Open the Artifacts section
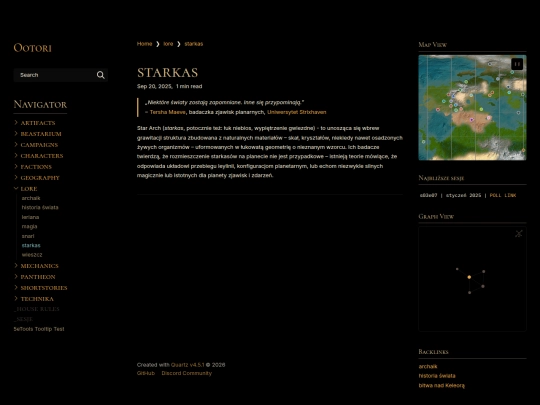Viewport: 540px width, 405px height. [x=38, y=123]
